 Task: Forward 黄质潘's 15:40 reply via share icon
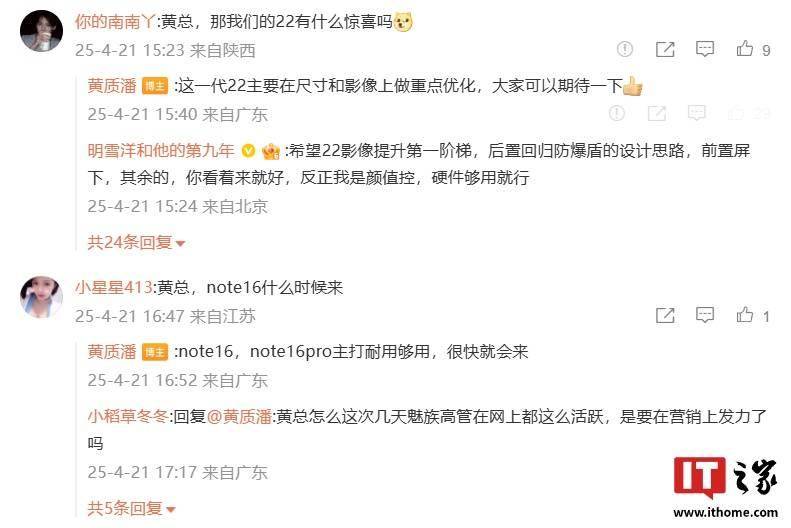pos(657,113)
